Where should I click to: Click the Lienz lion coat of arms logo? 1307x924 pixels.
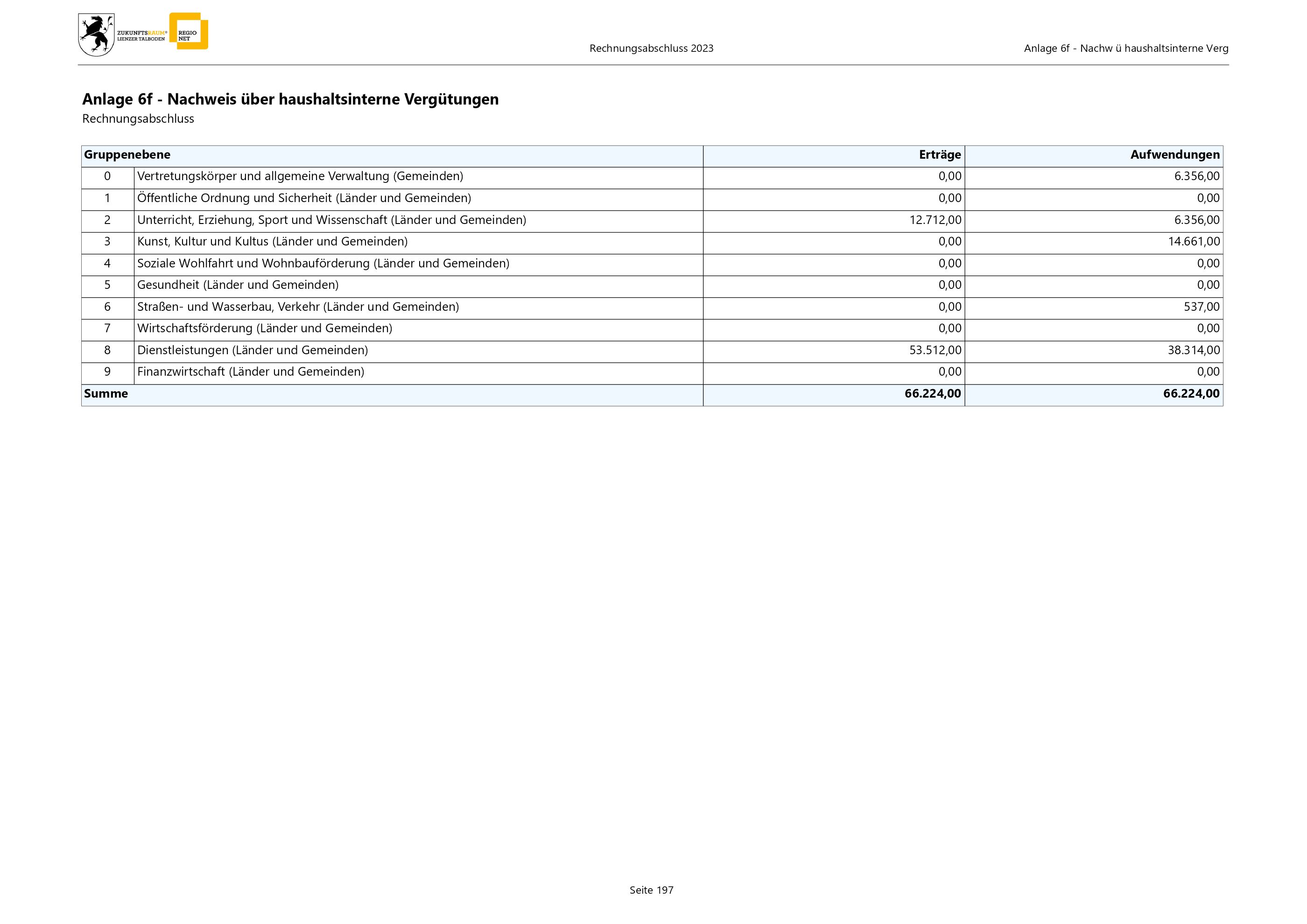[x=96, y=35]
